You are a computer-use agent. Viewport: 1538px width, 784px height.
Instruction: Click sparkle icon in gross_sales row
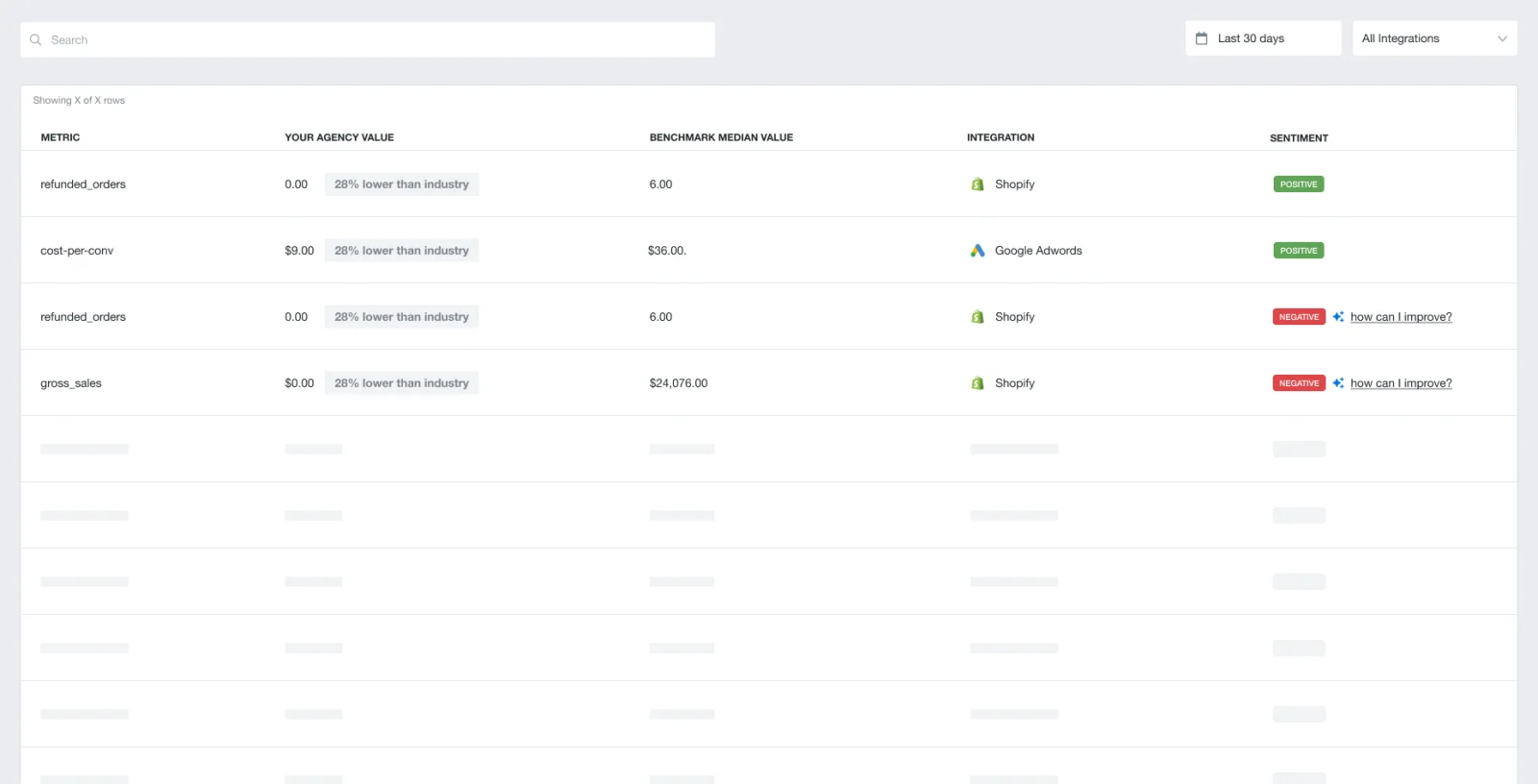[x=1338, y=383]
